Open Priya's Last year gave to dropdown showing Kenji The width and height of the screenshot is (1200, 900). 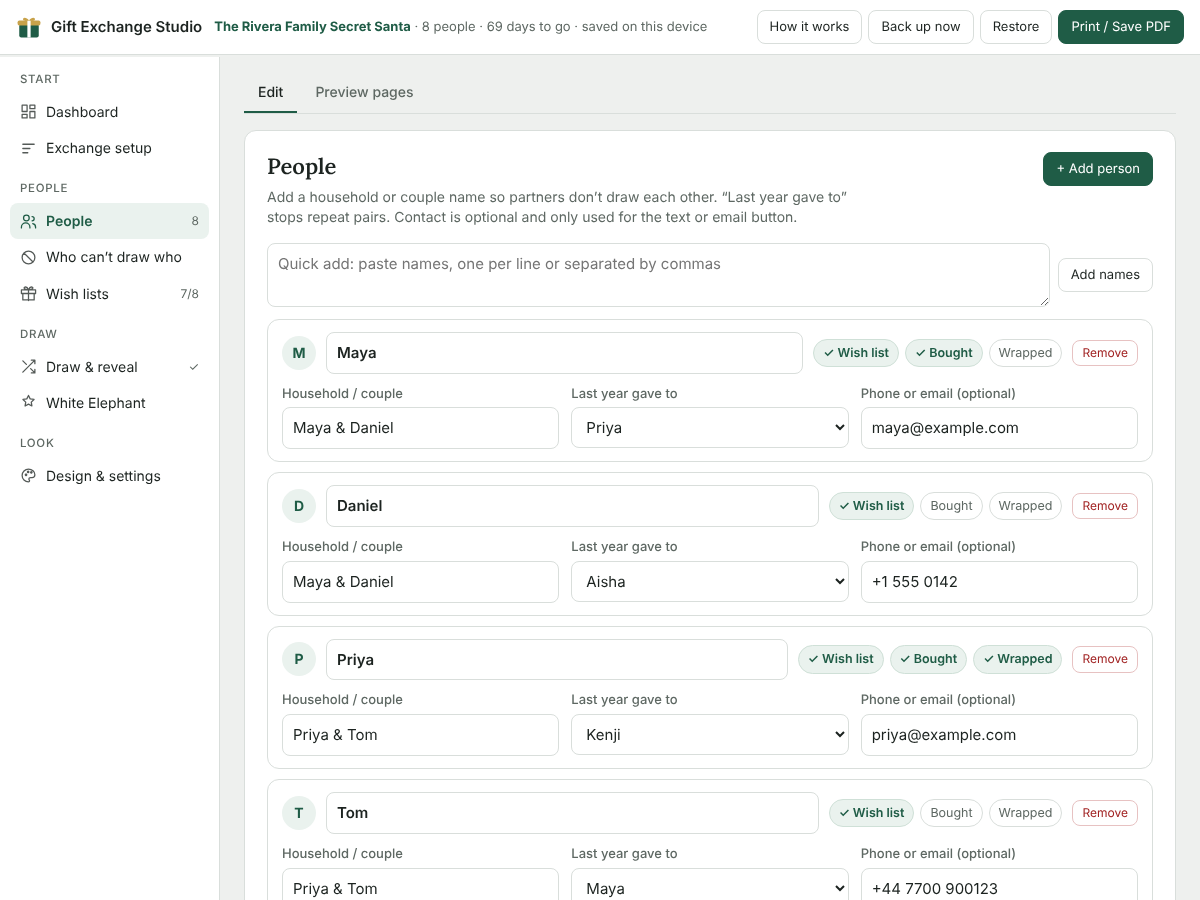pyautogui.click(x=710, y=735)
